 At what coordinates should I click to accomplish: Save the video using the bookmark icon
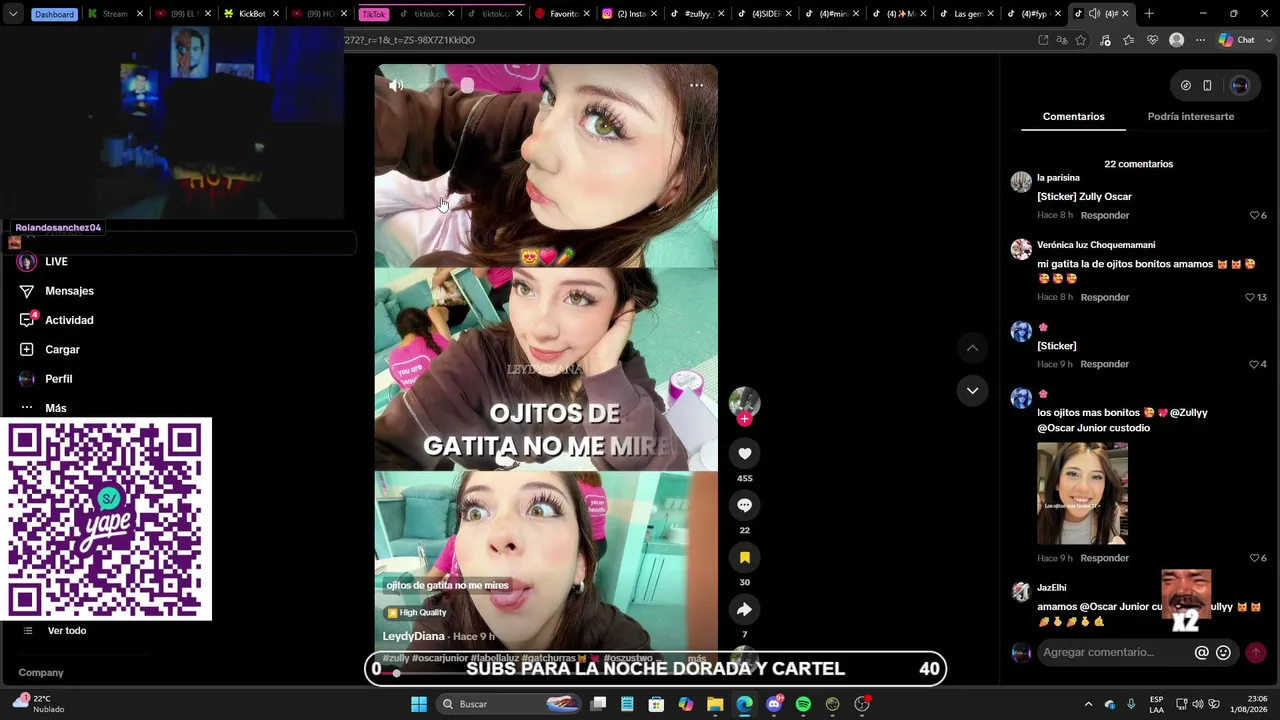[x=744, y=558]
